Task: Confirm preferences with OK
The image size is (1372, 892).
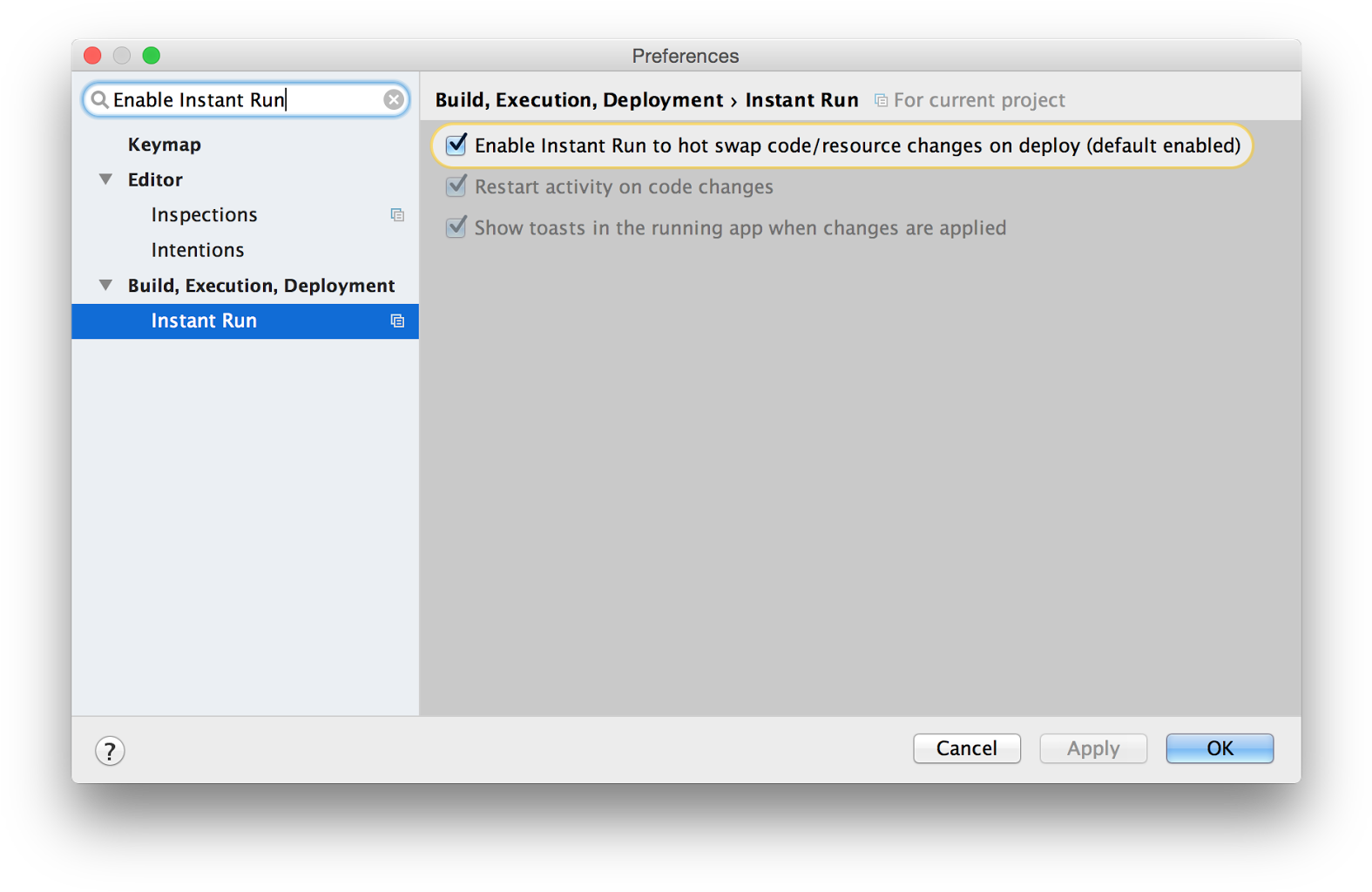Action: click(1219, 748)
